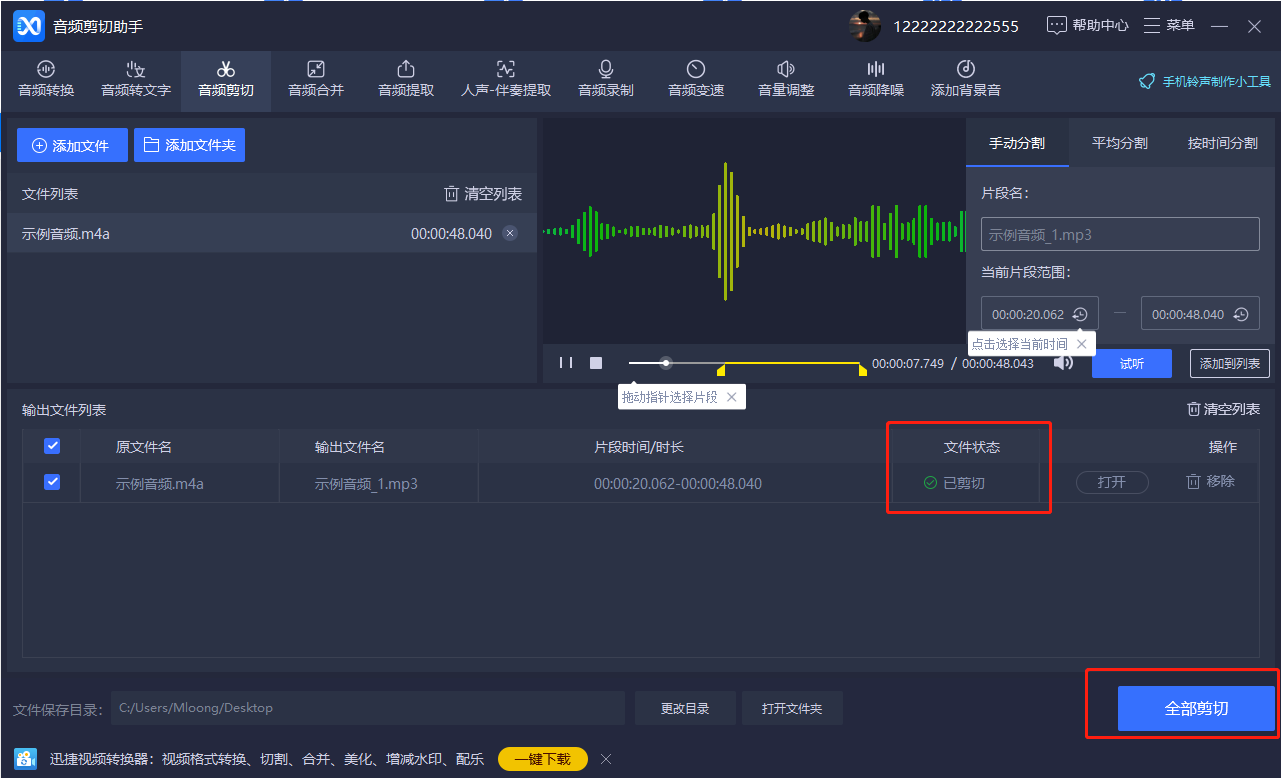Open the 音频合并 tool
Screen dimensions: 1281x778
[316, 79]
